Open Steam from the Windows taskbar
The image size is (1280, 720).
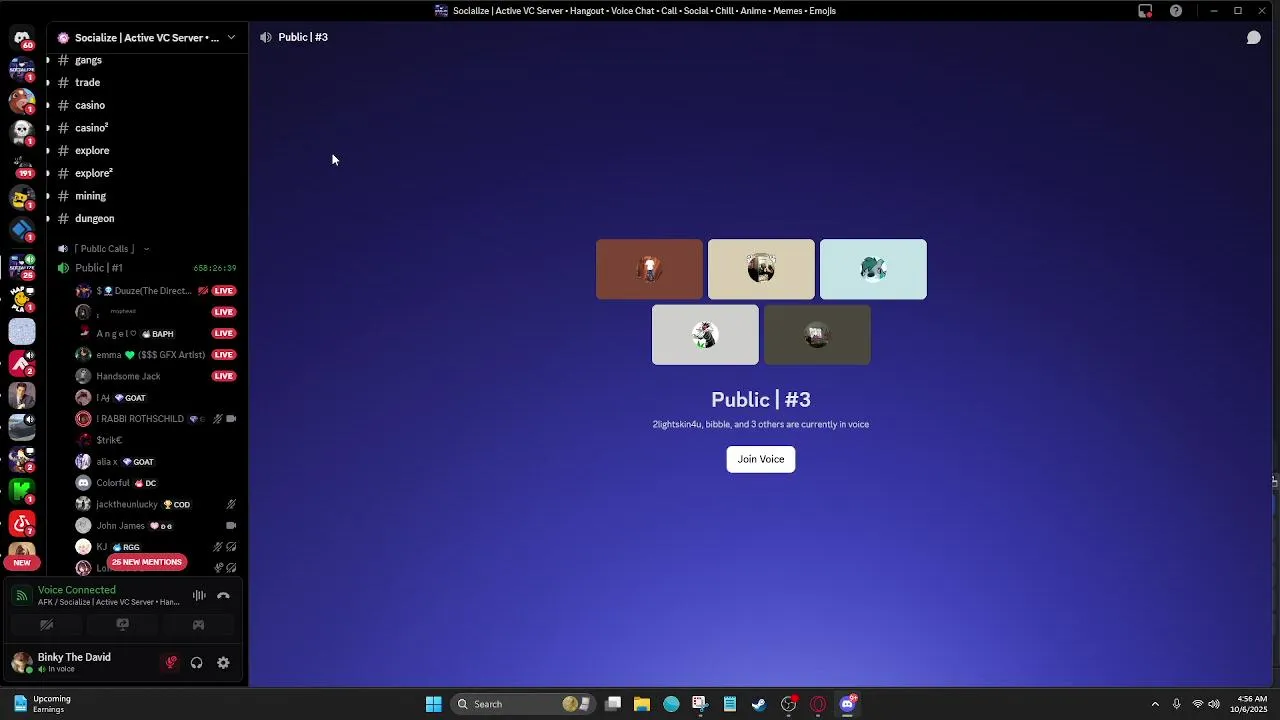(x=759, y=704)
